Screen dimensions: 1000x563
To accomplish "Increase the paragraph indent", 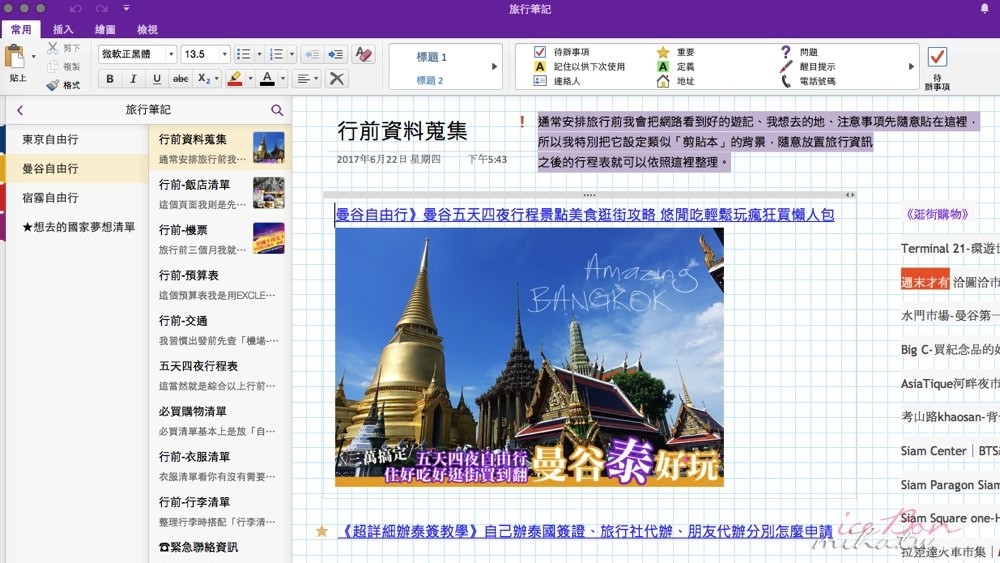I will (x=335, y=54).
